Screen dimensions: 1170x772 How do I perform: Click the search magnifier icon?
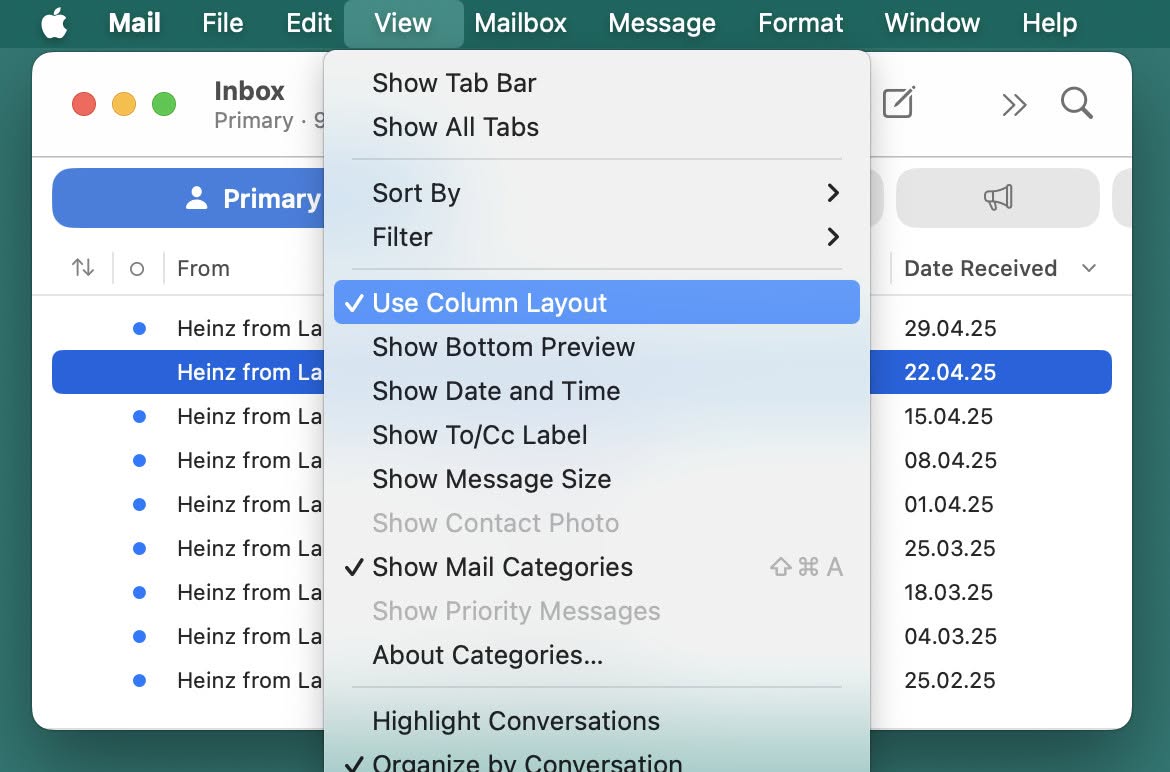coord(1077,103)
